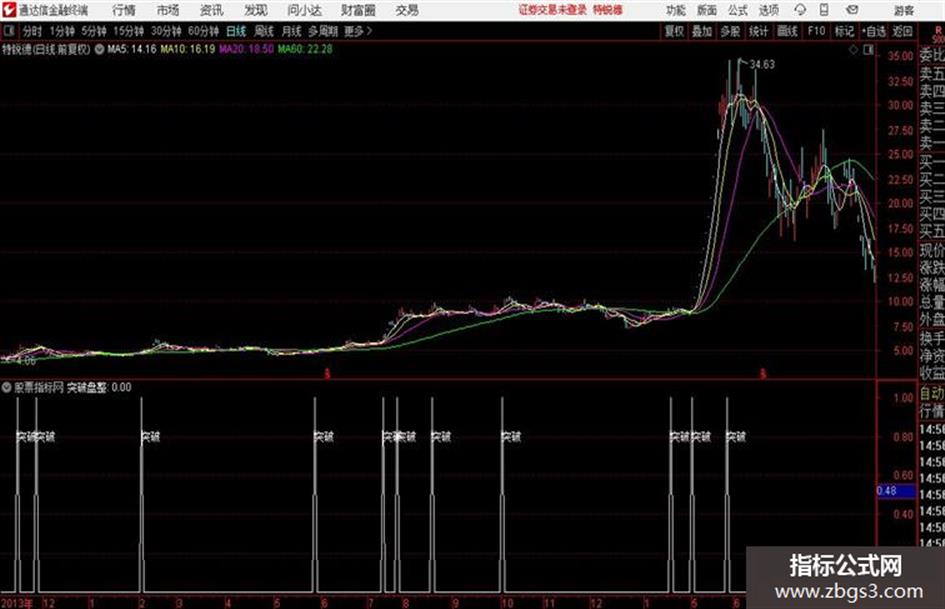Switch to the 周线 weekly tab

pos(264,31)
